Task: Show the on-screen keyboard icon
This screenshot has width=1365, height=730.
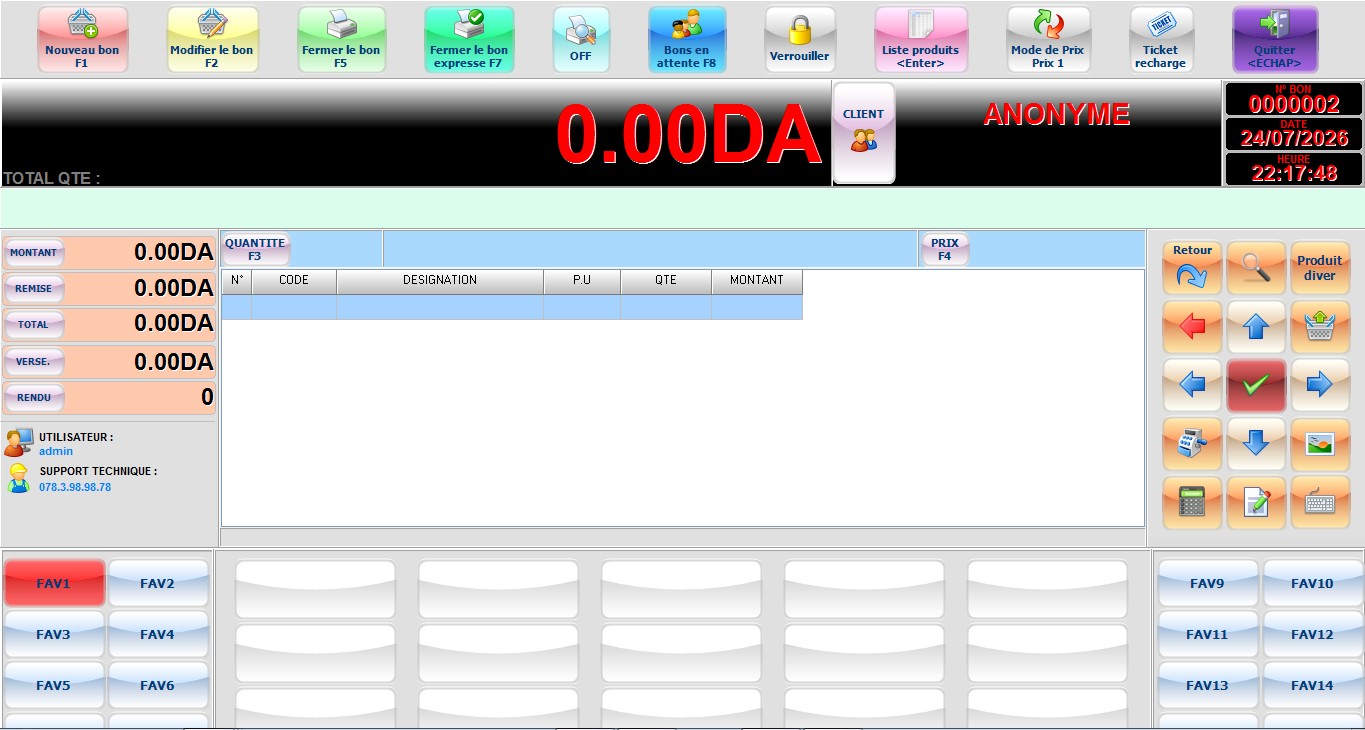Action: (1320, 503)
